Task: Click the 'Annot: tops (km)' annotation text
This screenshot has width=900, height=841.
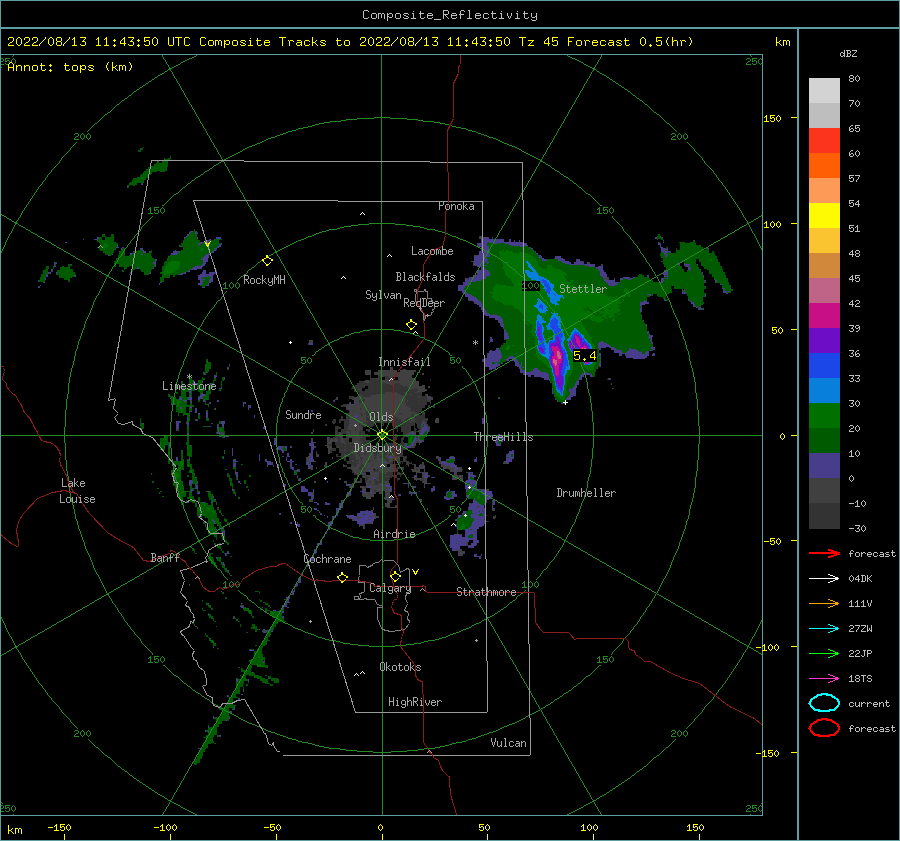Action: pyautogui.click(x=70, y=67)
